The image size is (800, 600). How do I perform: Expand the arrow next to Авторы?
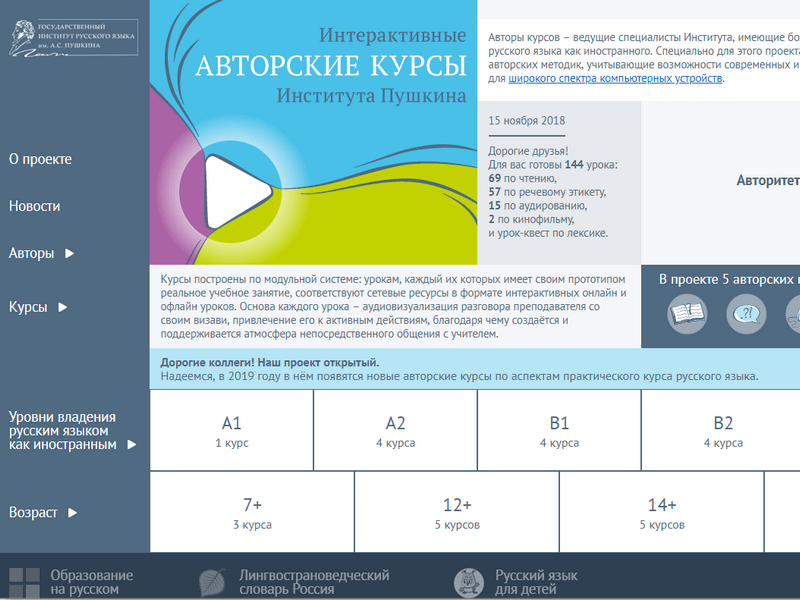coord(69,253)
